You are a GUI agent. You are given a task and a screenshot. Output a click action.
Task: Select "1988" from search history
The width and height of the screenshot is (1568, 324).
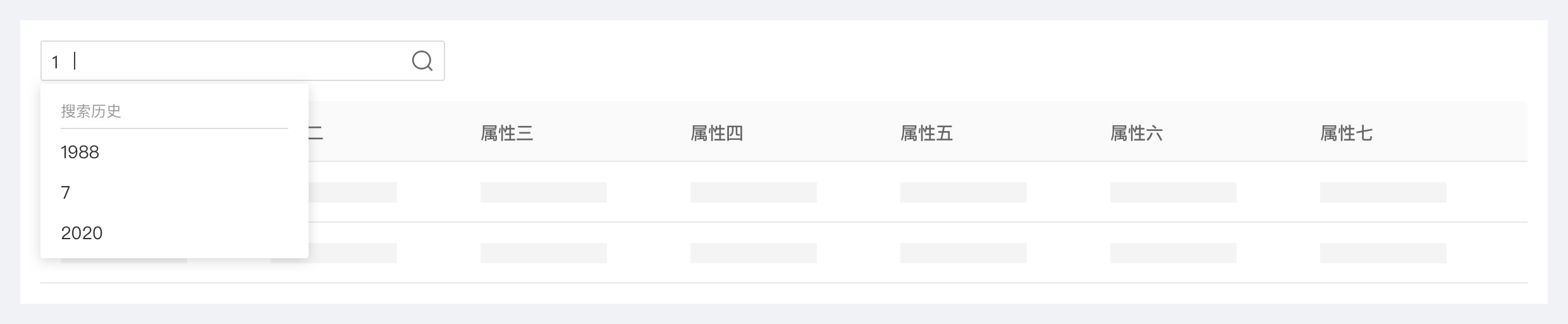tap(80, 153)
